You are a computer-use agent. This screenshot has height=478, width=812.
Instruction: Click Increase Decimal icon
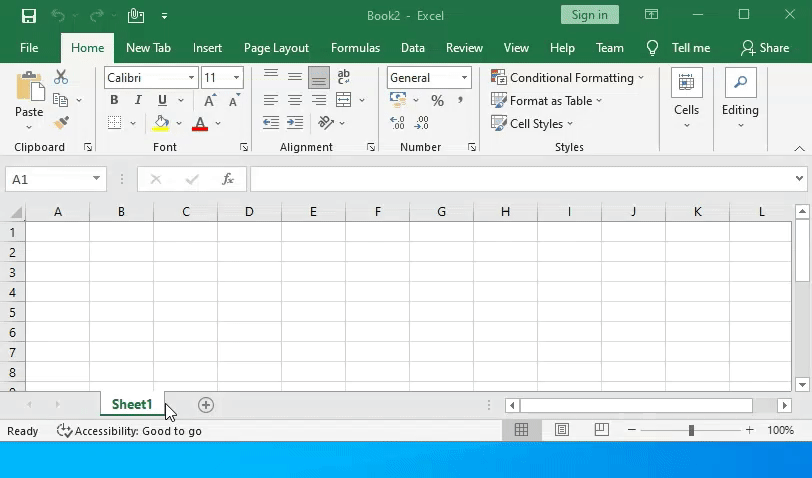click(397, 123)
